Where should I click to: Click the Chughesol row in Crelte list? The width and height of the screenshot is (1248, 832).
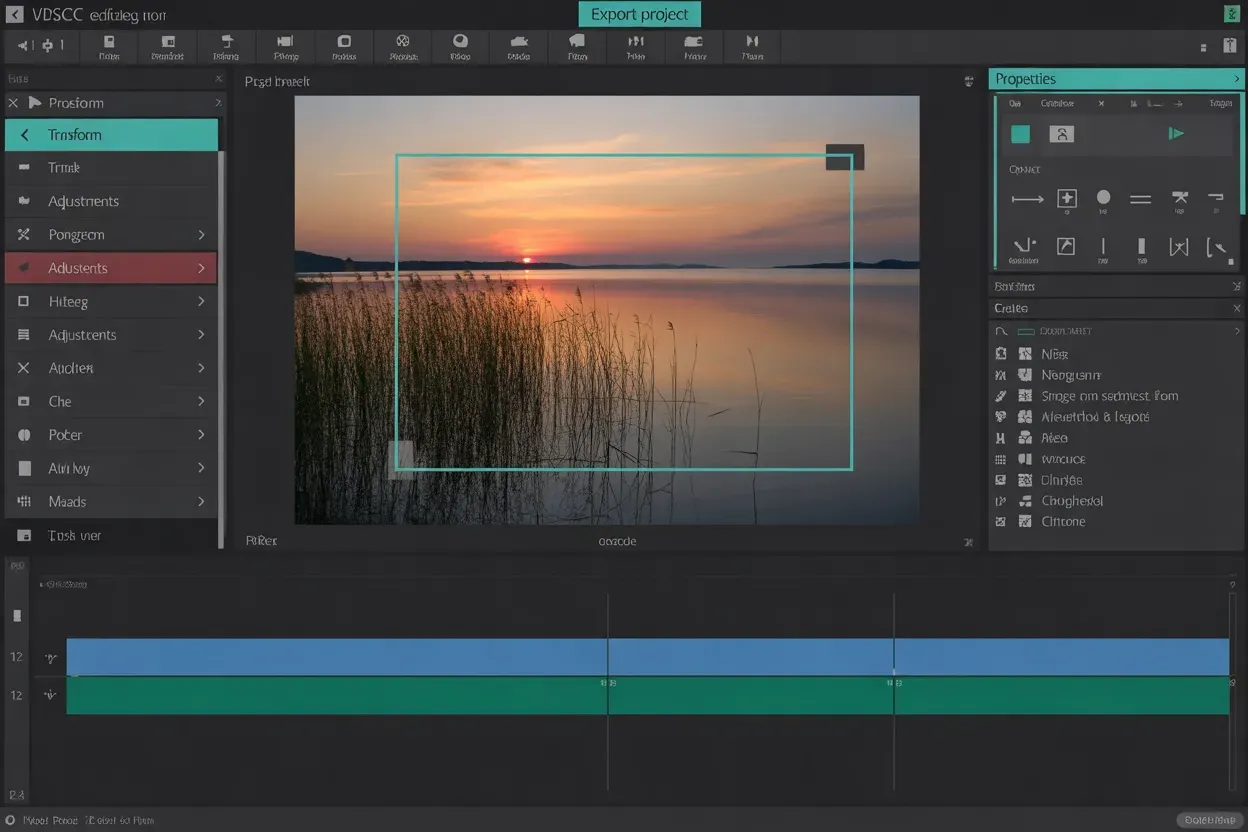coord(1116,501)
